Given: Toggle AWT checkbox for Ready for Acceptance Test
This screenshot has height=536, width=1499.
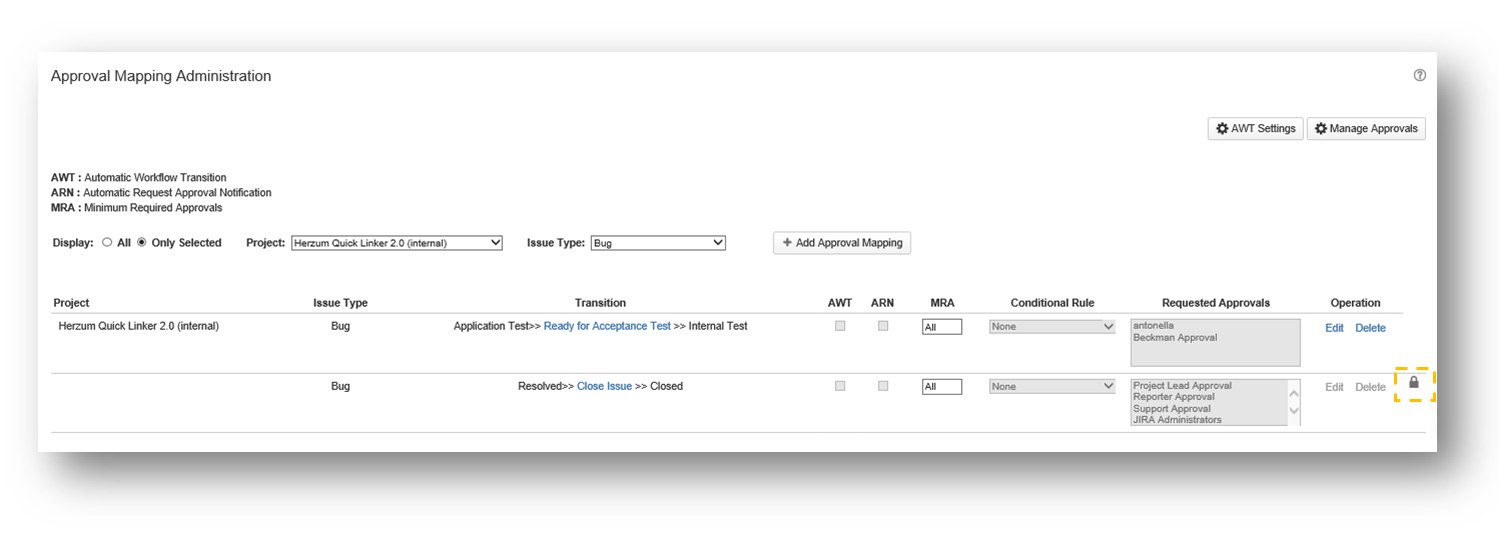Looking at the screenshot, I should [x=840, y=326].
